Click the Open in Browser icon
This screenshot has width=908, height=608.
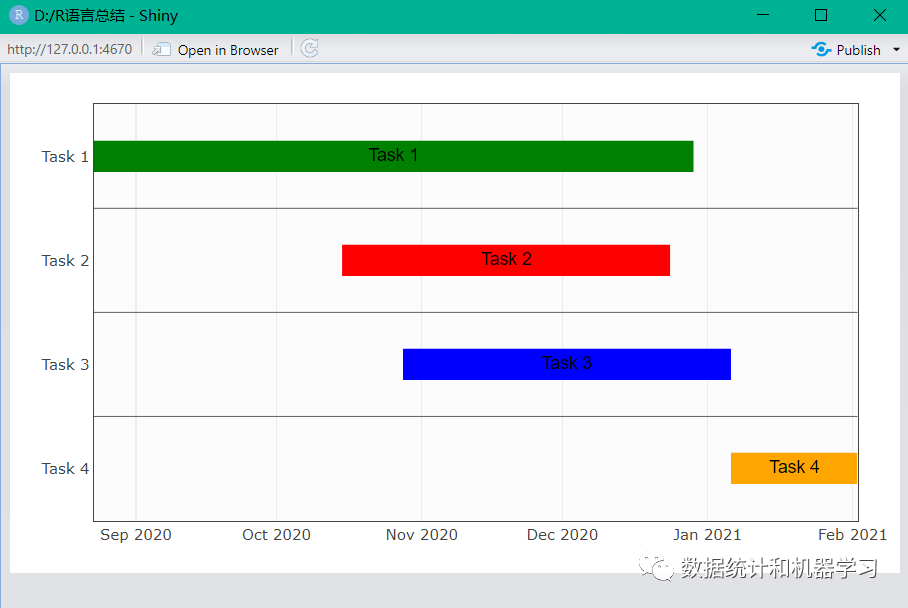(x=162, y=50)
